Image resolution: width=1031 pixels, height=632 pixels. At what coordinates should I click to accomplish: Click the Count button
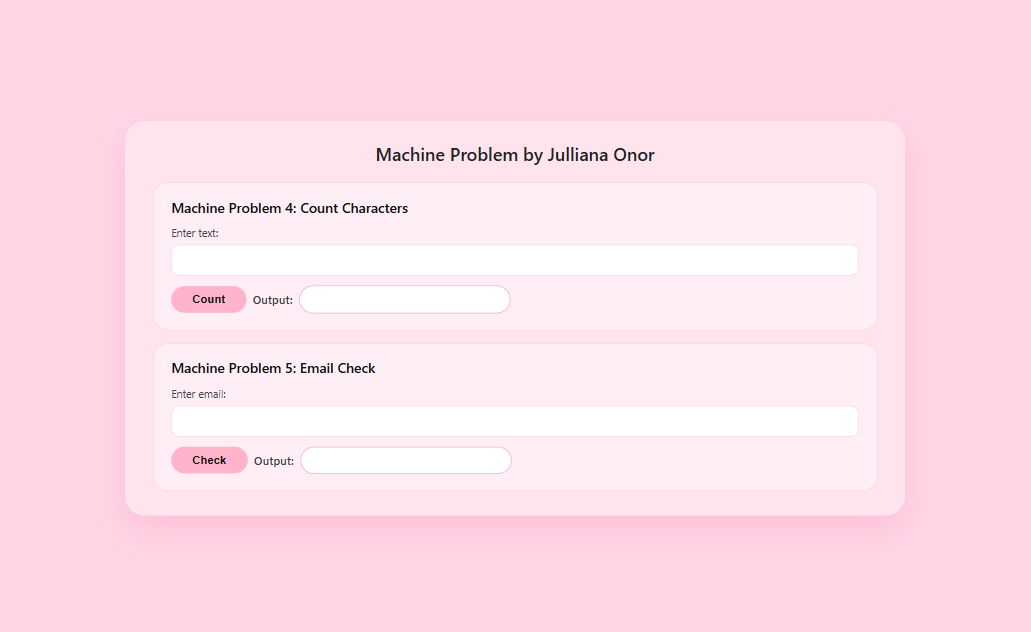(x=208, y=299)
